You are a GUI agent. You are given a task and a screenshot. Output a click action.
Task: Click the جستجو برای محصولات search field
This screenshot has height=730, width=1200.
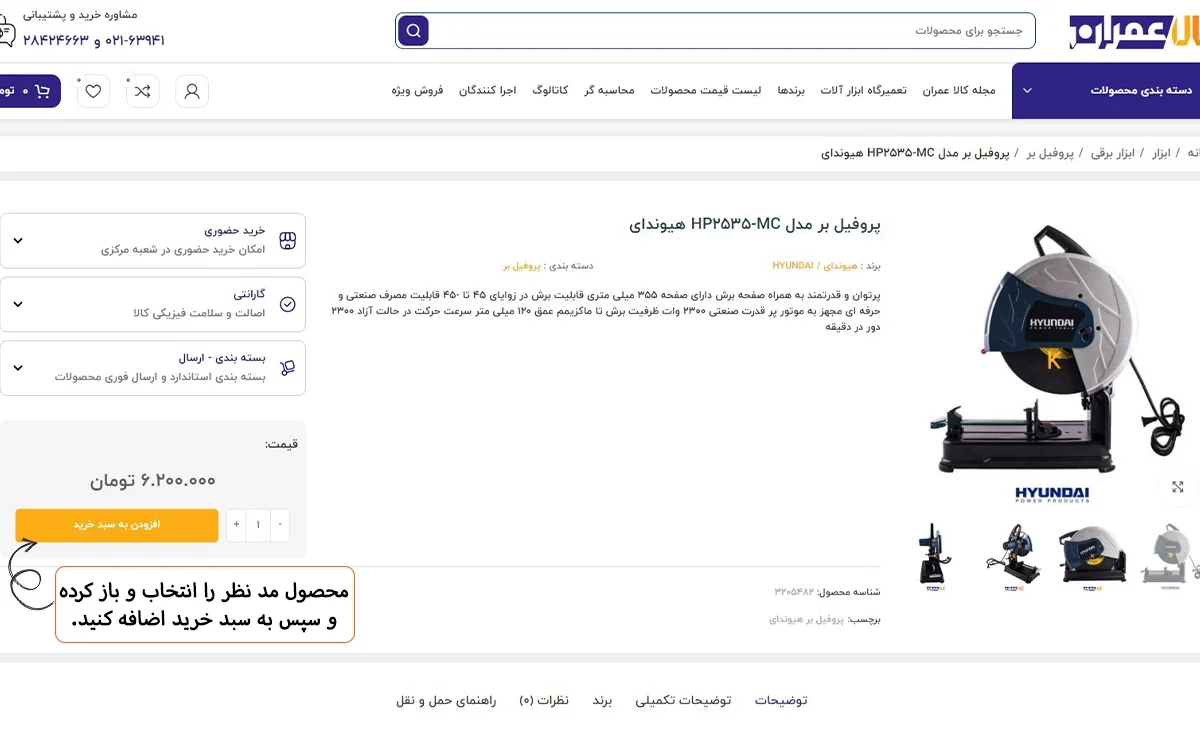click(x=732, y=31)
